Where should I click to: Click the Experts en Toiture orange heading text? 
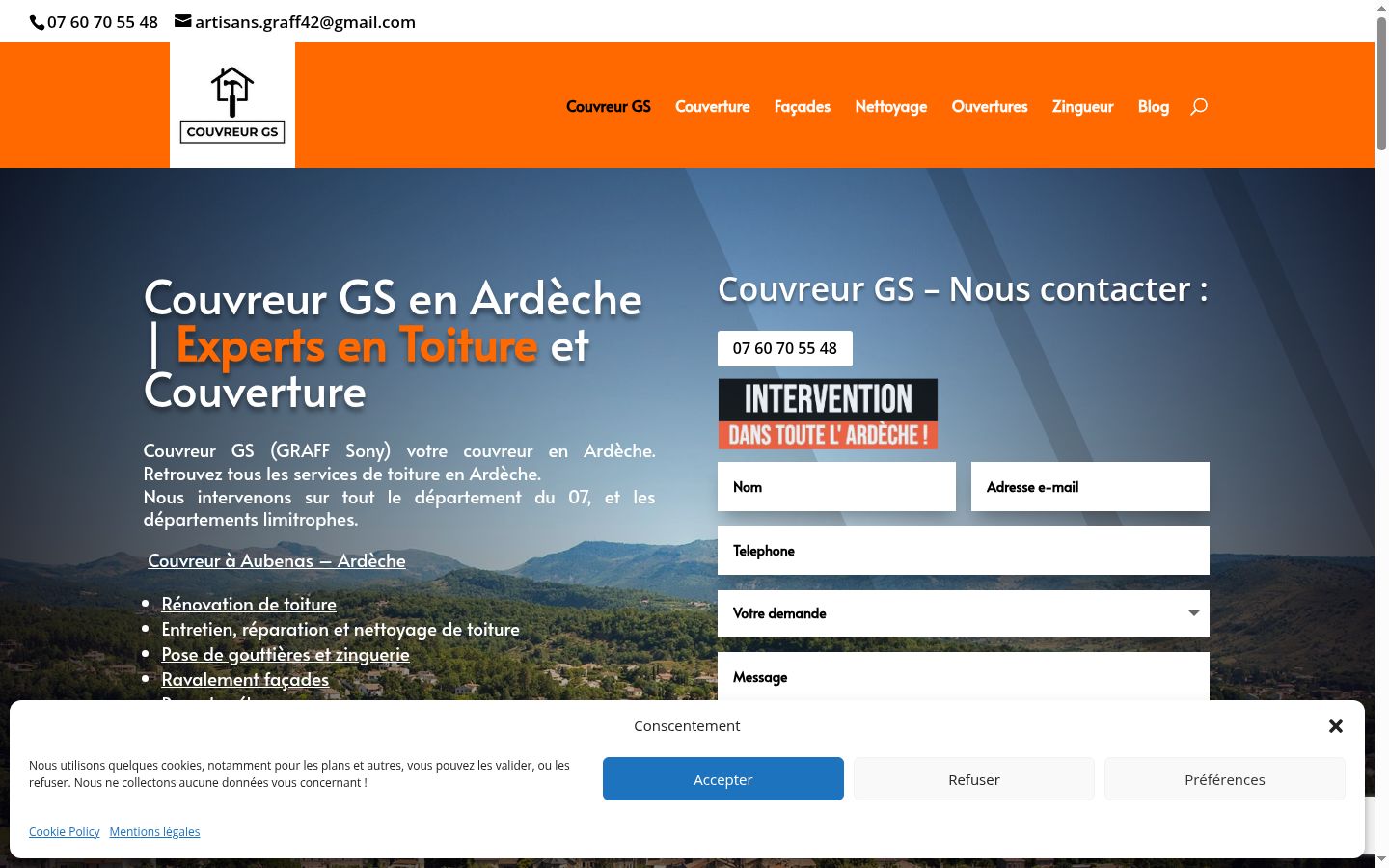tap(356, 345)
